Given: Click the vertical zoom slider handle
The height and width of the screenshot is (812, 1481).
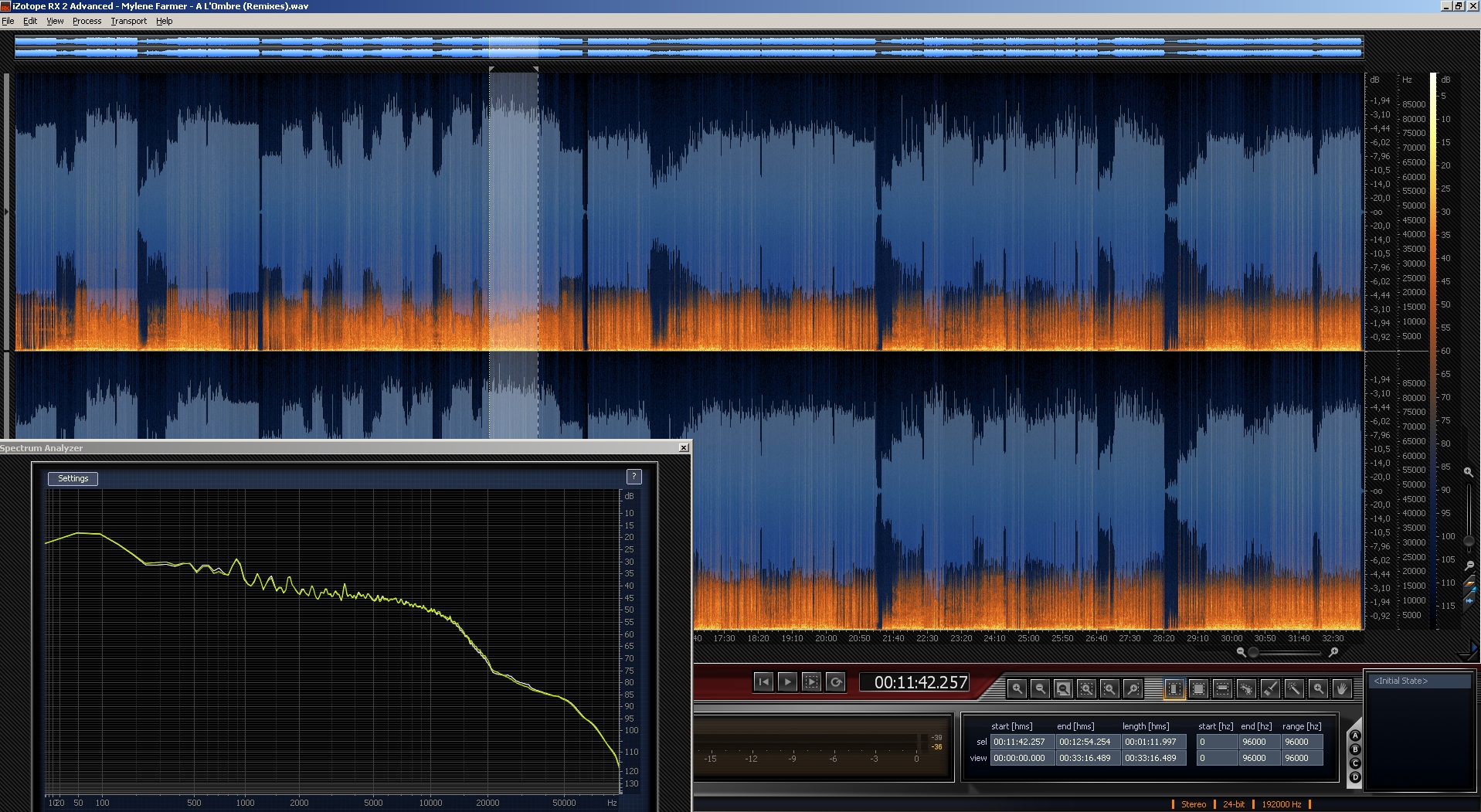Looking at the screenshot, I should (x=1469, y=540).
